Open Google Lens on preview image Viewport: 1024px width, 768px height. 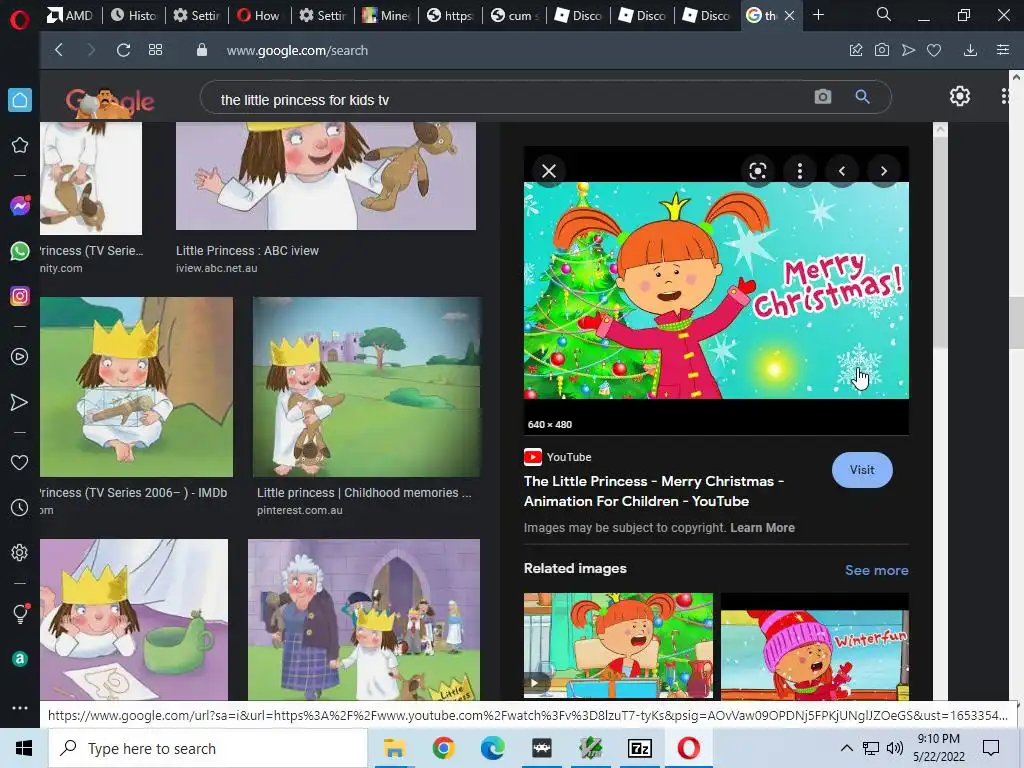[x=758, y=171]
